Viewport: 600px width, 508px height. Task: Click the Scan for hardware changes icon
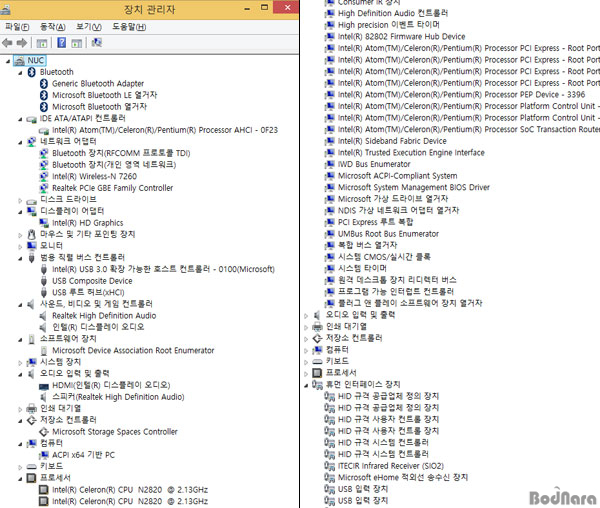point(96,42)
